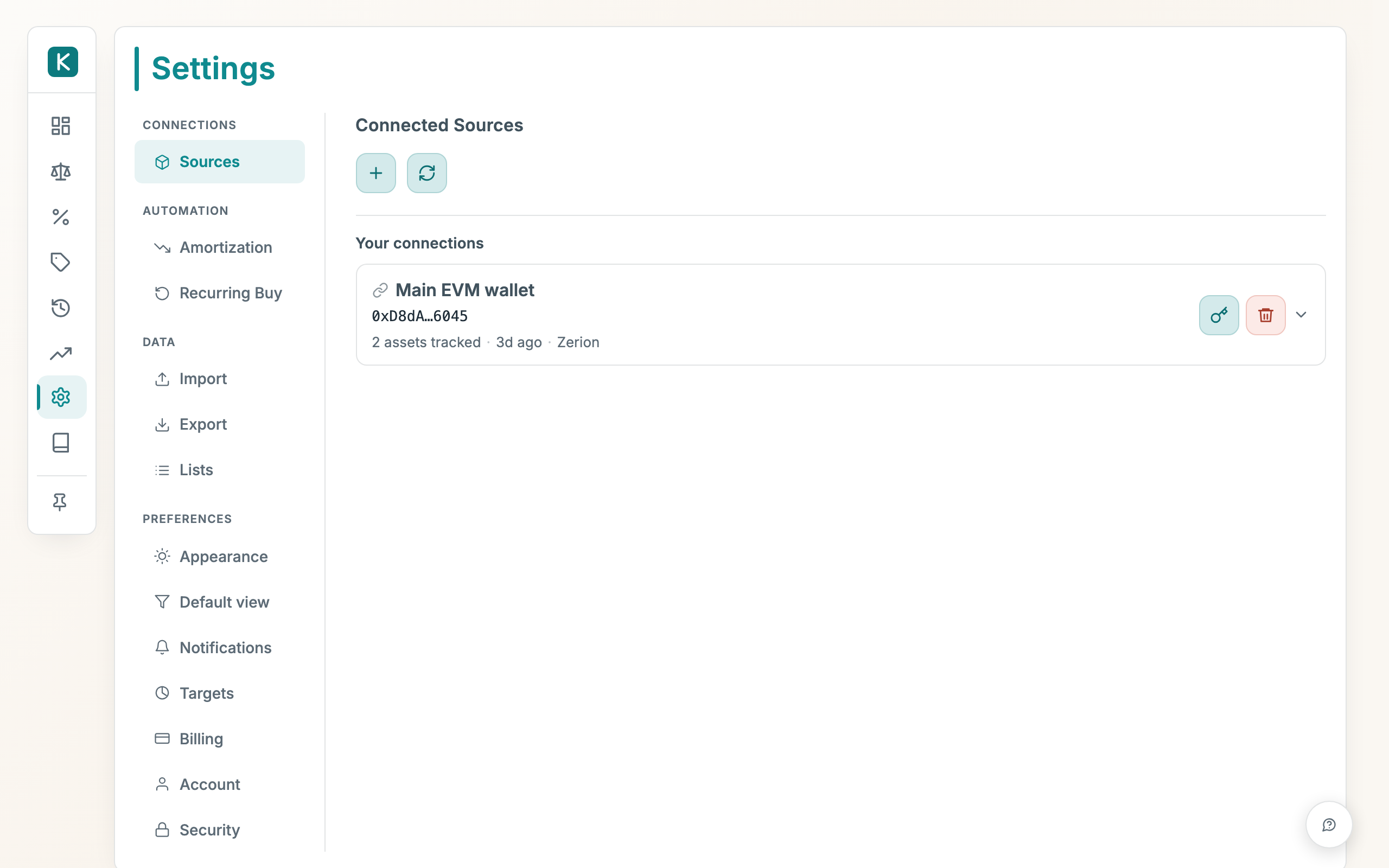Select the settings gear icon in sidebar
The height and width of the screenshot is (868, 1389).
tap(61, 397)
